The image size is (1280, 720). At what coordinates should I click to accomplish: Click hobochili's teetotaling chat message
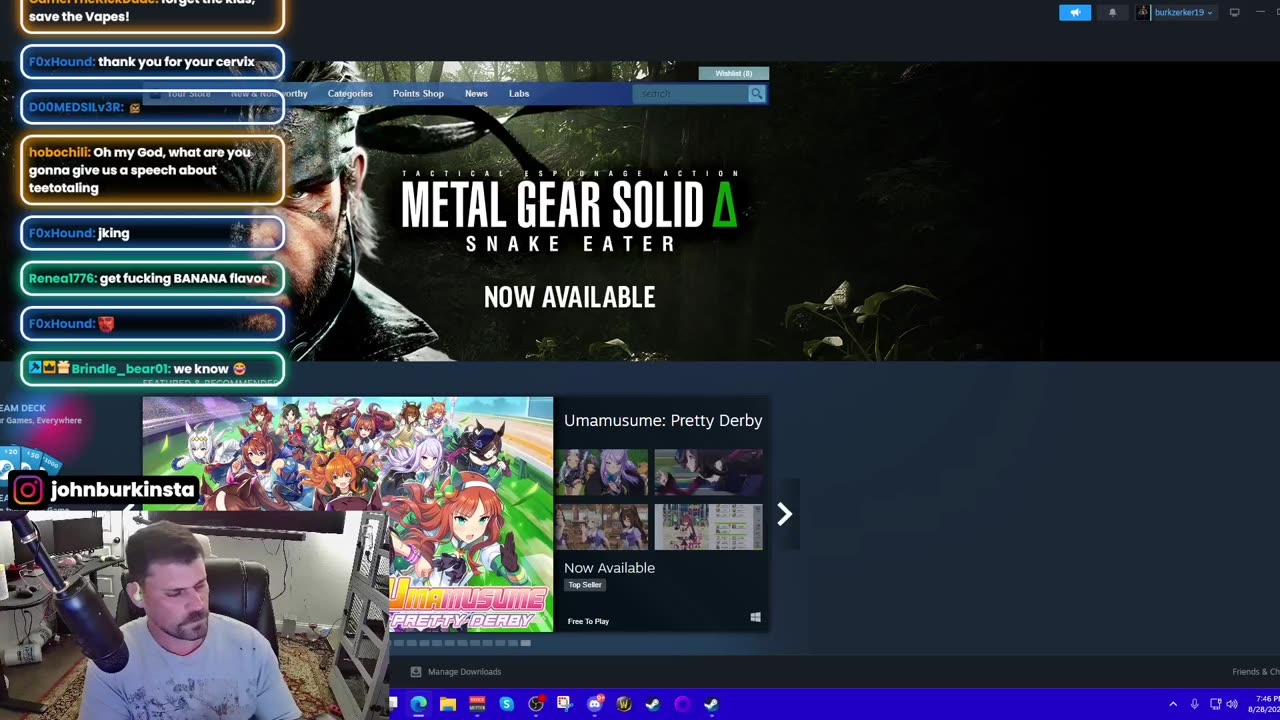(152, 170)
